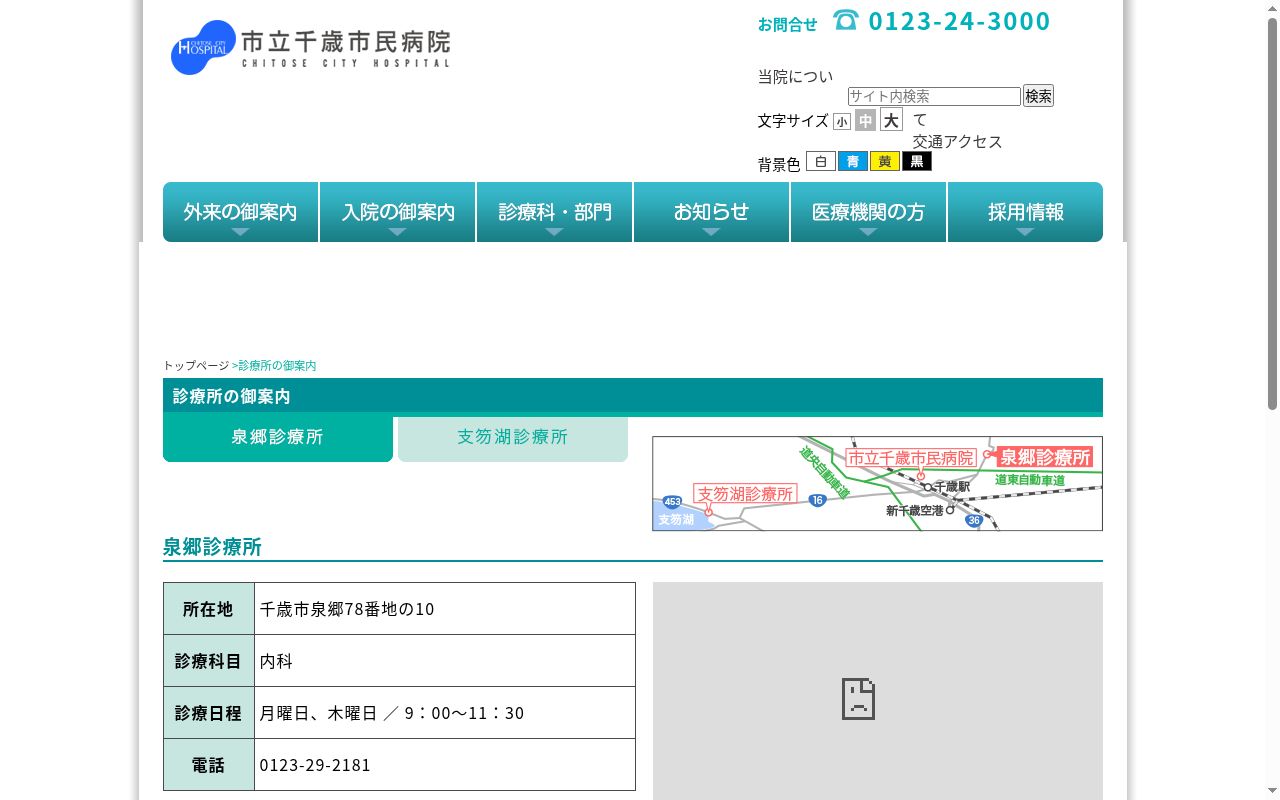Switch to the 泉郷診療所 tab
Image resolution: width=1280 pixels, height=800 pixels.
pos(278,438)
